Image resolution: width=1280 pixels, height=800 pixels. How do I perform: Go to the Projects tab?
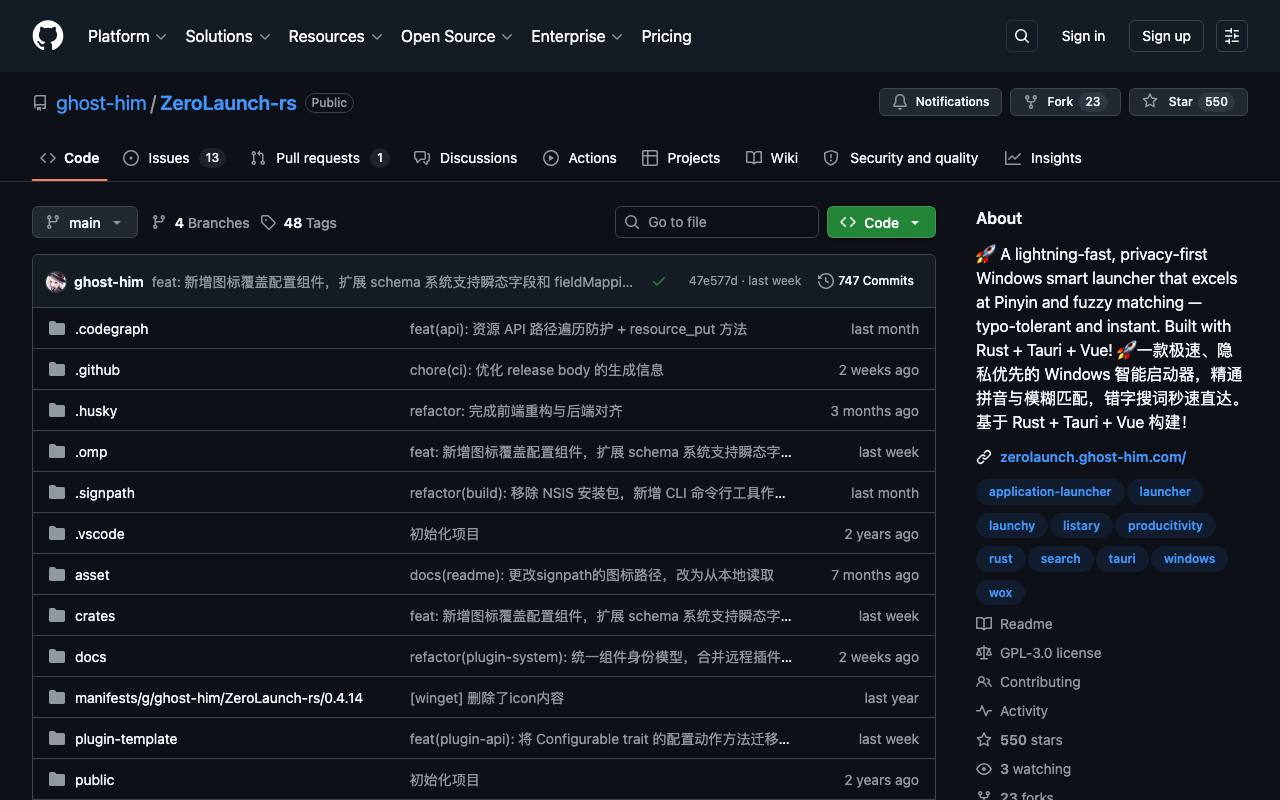click(x=681, y=158)
